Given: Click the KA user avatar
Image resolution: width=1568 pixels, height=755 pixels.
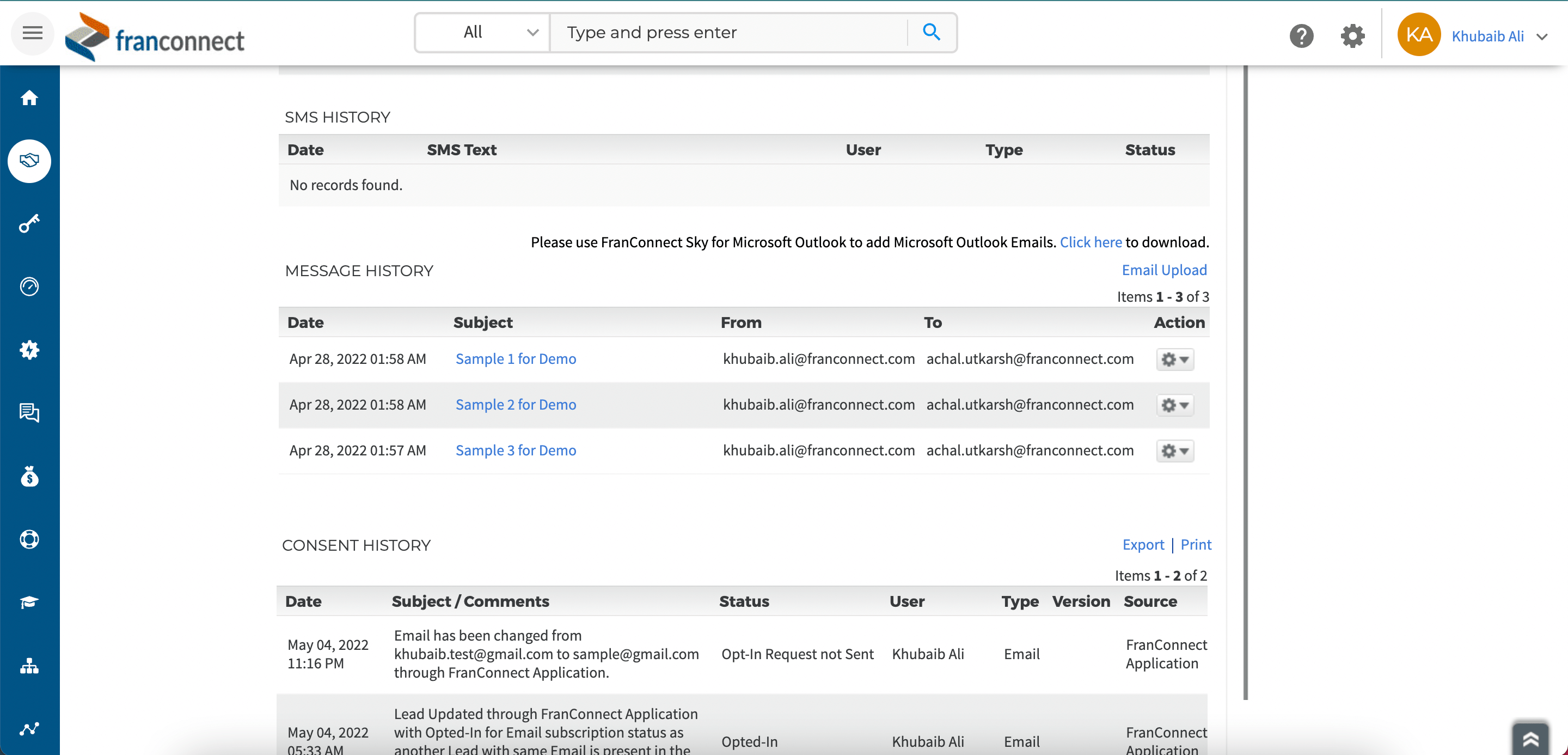Looking at the screenshot, I should 1419,35.
